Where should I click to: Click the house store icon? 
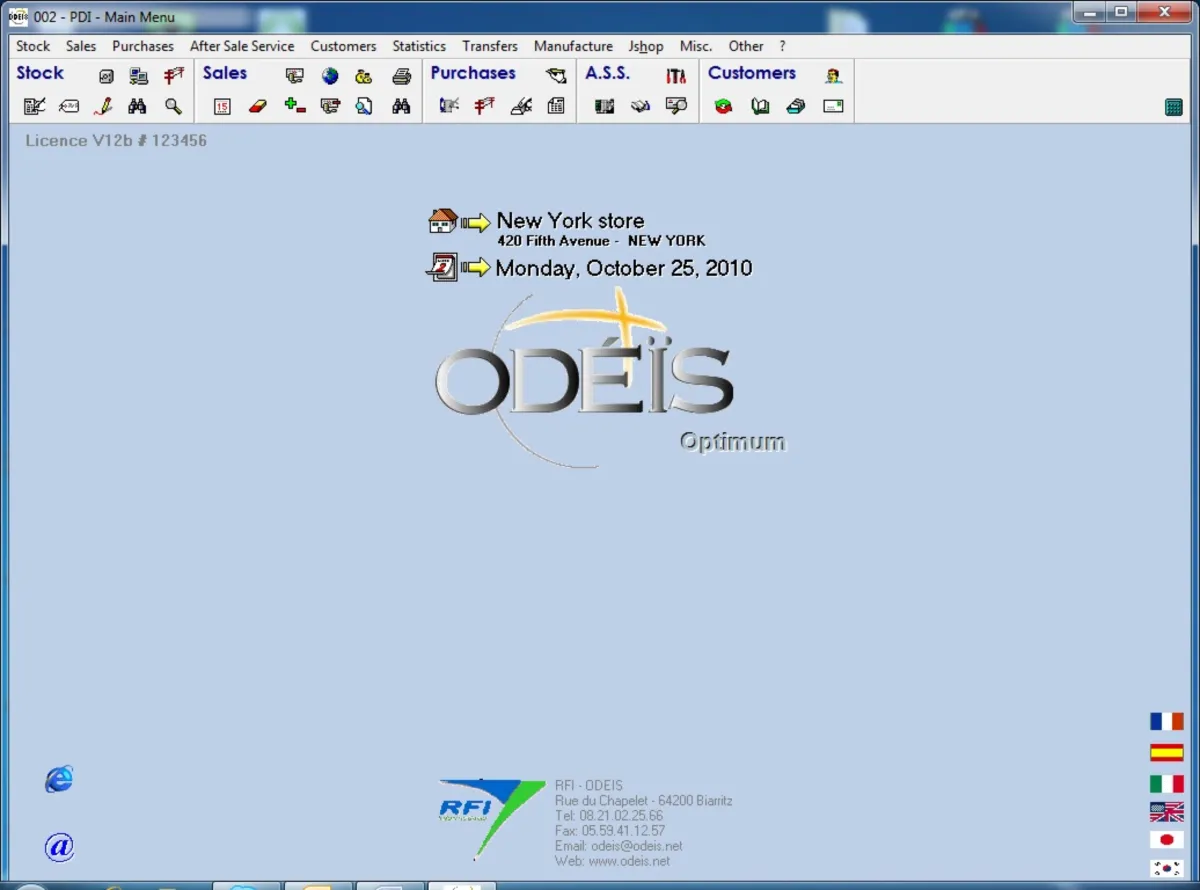tap(442, 221)
